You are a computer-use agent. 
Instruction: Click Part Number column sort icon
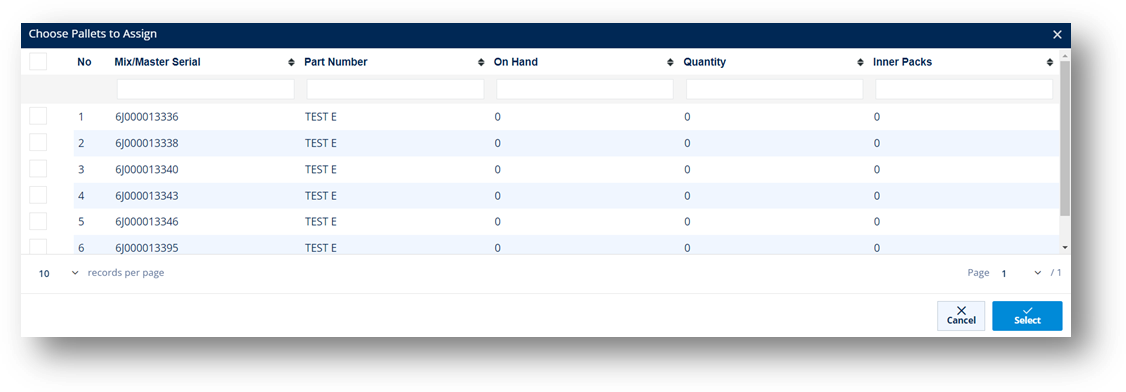(x=481, y=62)
